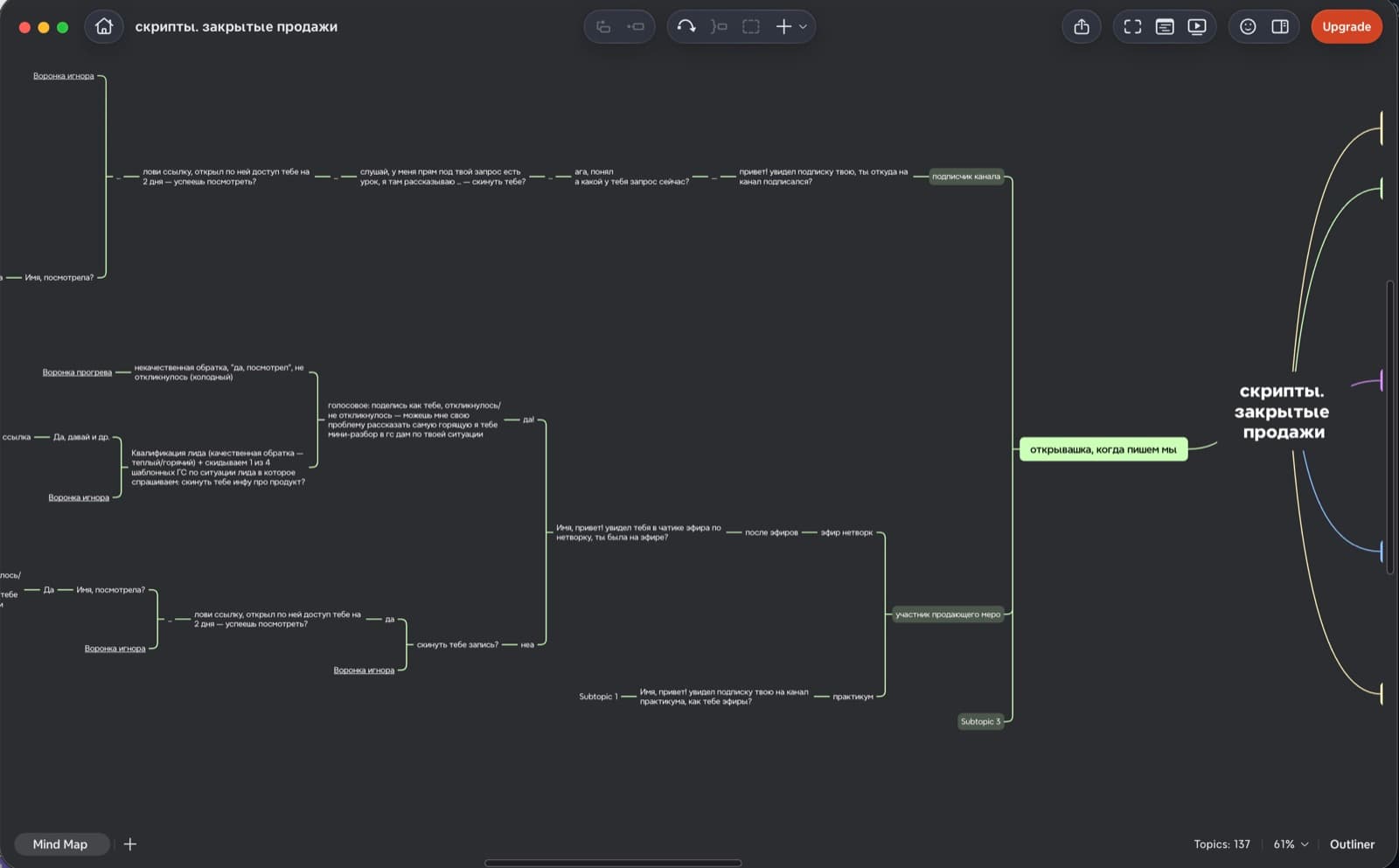Select the central topic скрипты. закрытые продажи
The width and height of the screenshot is (1399, 868).
(1281, 412)
